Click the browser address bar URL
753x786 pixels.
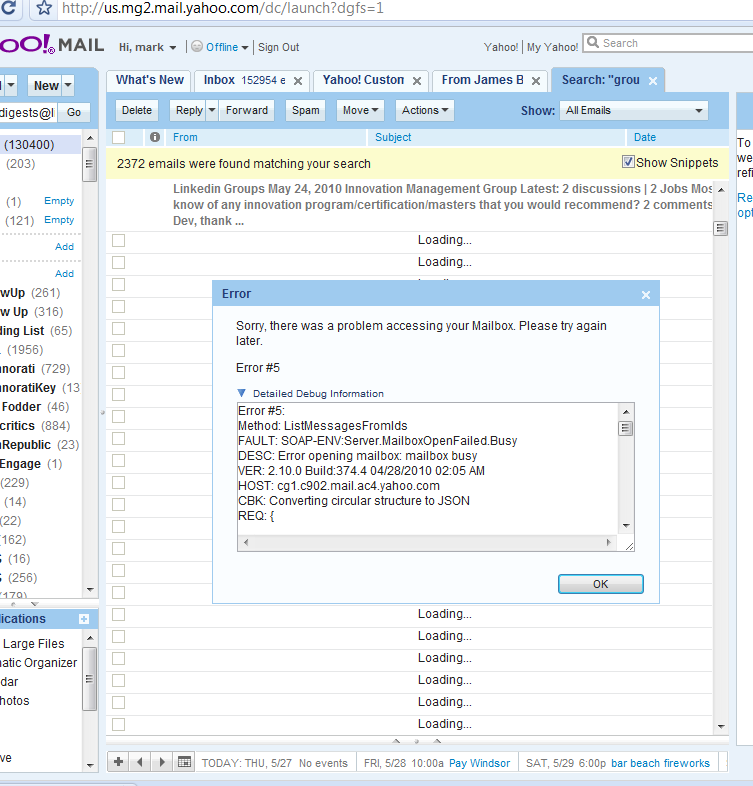(x=223, y=8)
